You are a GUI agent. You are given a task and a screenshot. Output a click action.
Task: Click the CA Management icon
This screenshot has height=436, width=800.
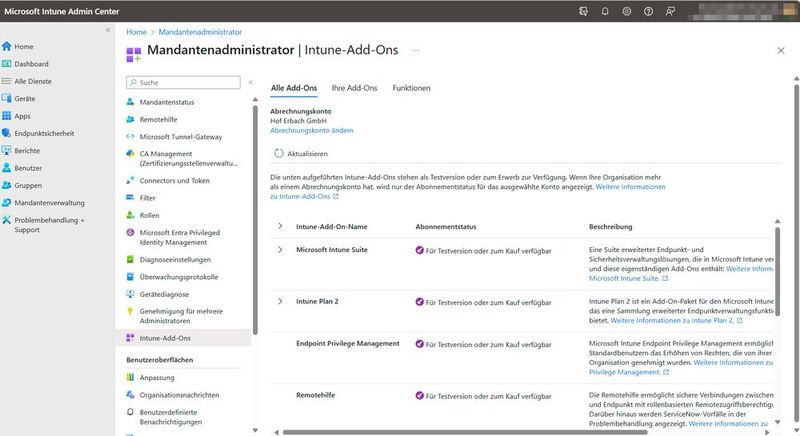130,153
